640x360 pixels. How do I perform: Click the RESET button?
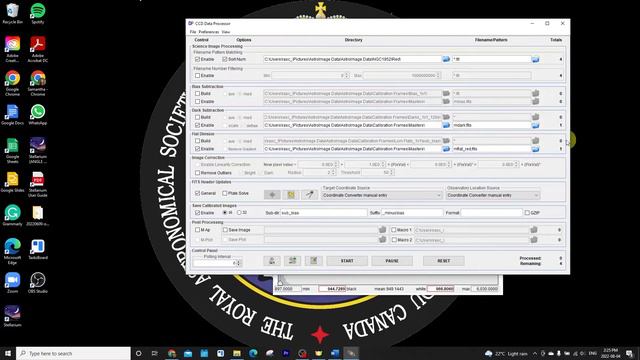pyautogui.click(x=444, y=261)
